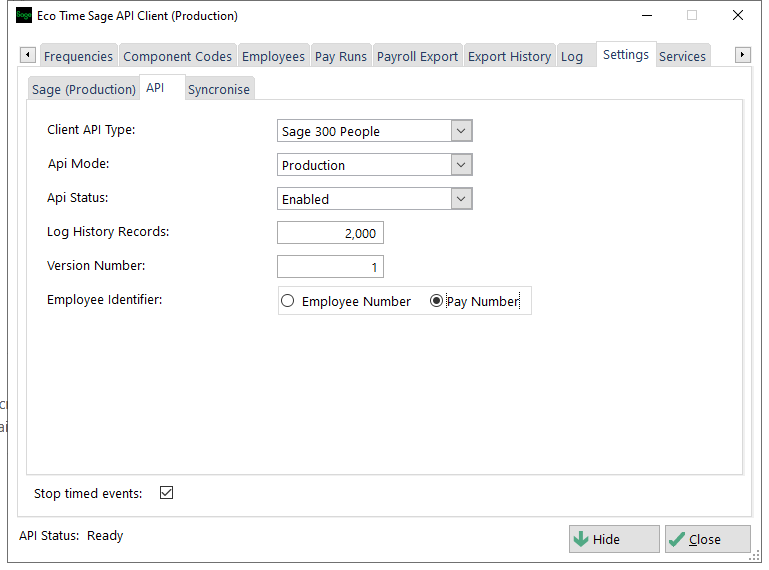Switch to the Component Codes tab
Screen dimensions: 769x570
(178, 56)
